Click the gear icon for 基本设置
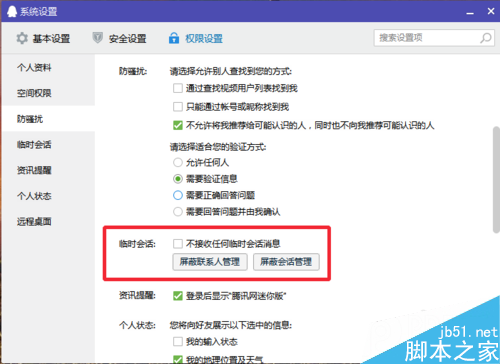 pos(22,38)
